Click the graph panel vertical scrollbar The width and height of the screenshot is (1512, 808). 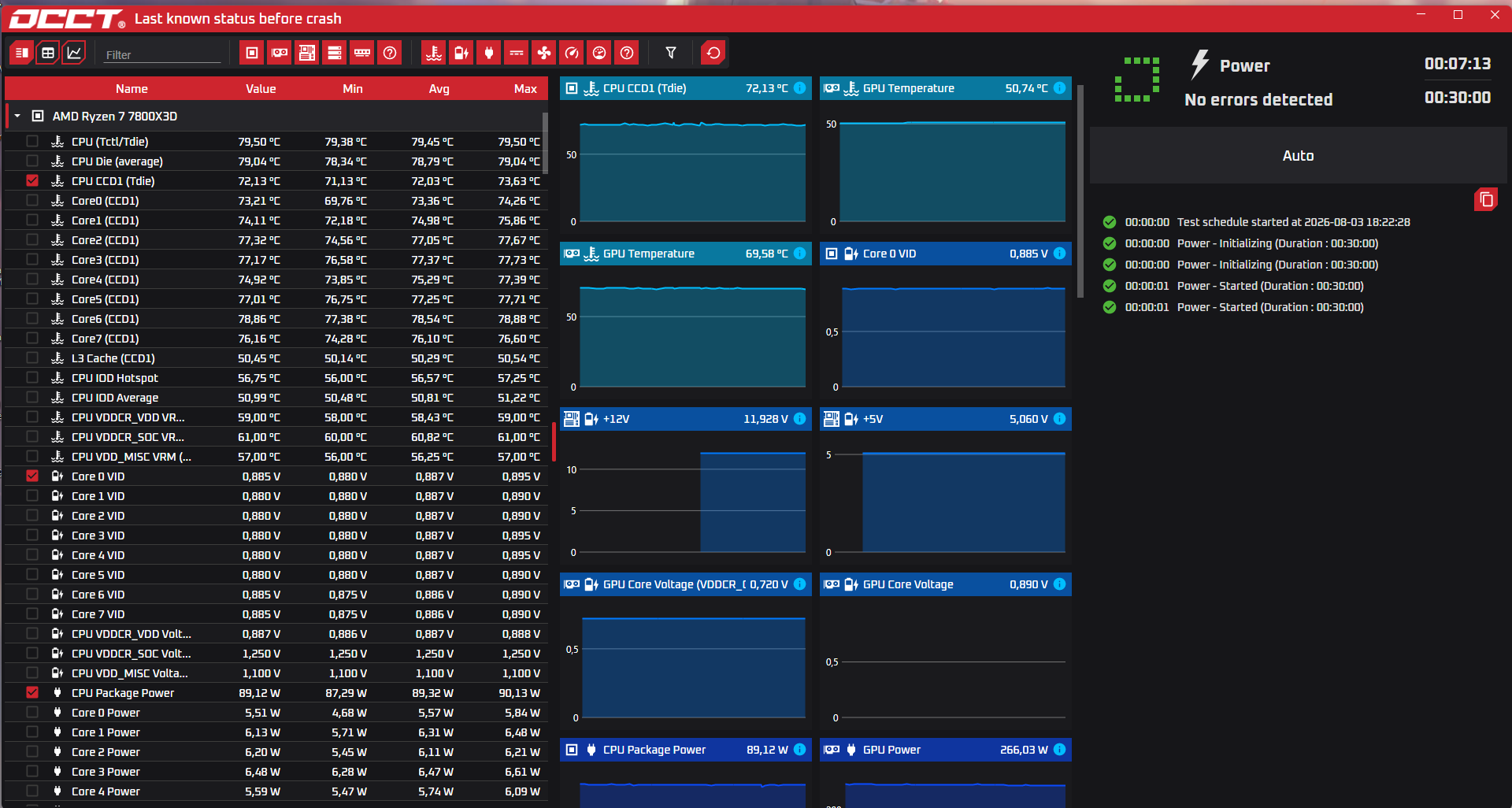(1080, 191)
